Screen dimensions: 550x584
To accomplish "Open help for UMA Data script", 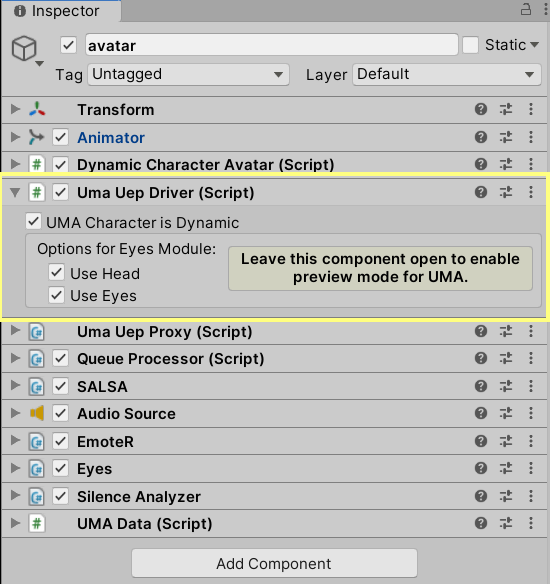I will (481, 523).
